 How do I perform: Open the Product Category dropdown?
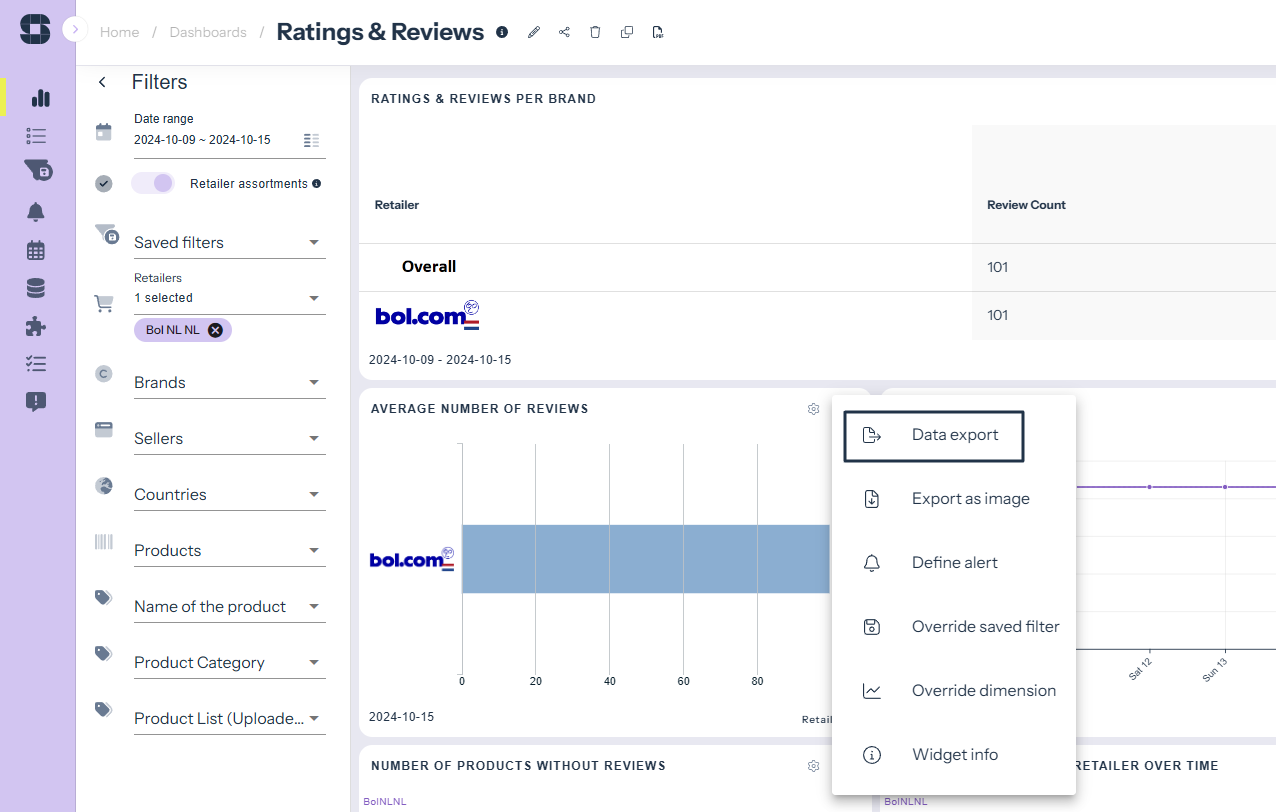[x=229, y=662]
